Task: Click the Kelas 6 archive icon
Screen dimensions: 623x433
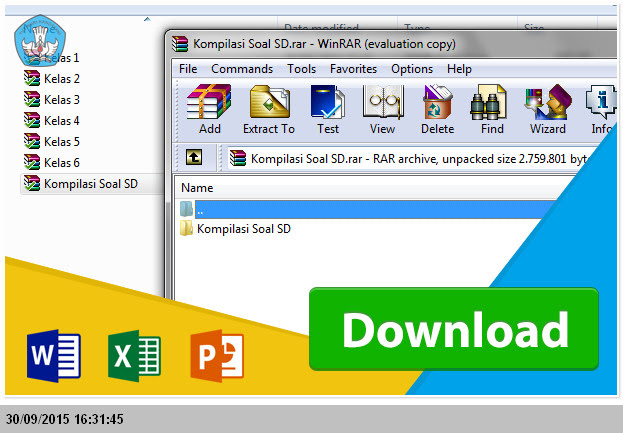Action: pyautogui.click(x=32, y=162)
